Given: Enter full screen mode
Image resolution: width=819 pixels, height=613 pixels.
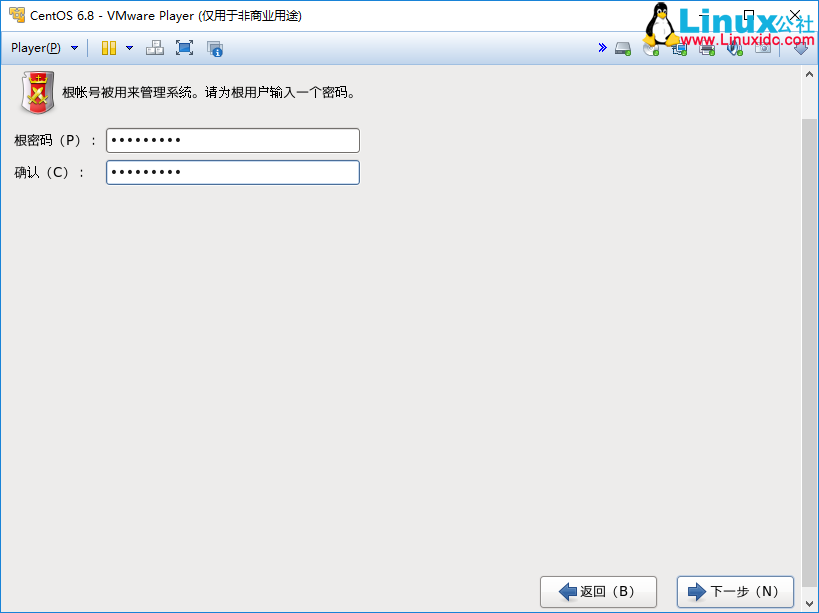Looking at the screenshot, I should (184, 48).
